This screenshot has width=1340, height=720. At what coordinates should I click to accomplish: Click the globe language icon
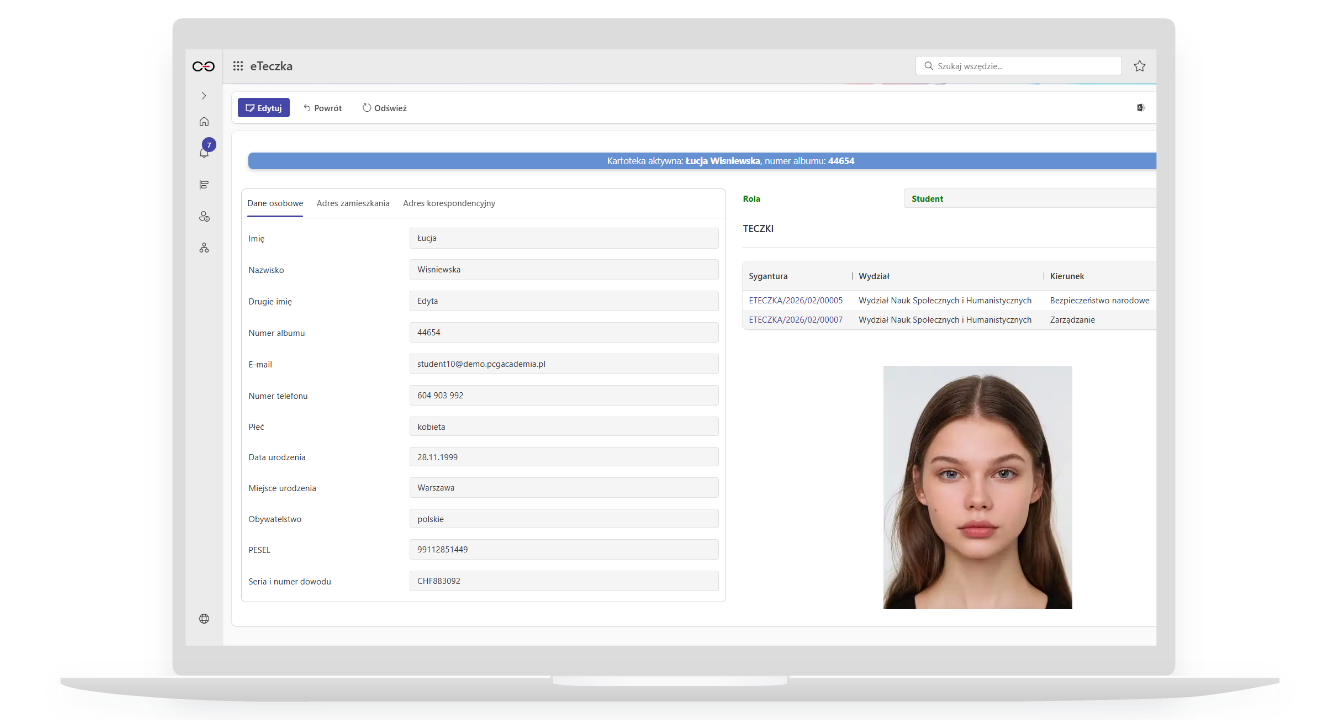pyautogui.click(x=204, y=619)
